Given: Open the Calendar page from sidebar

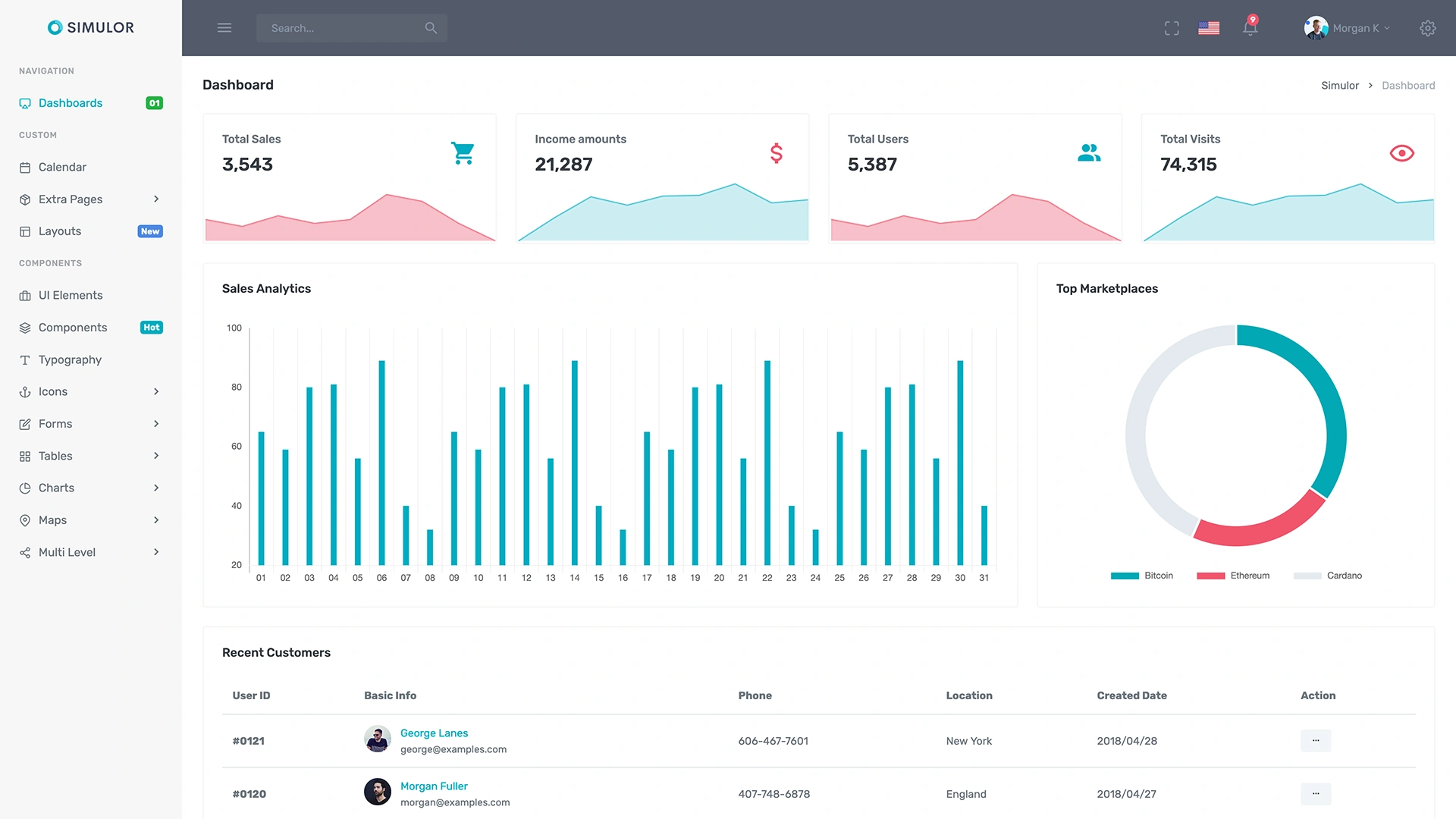Looking at the screenshot, I should tap(62, 167).
